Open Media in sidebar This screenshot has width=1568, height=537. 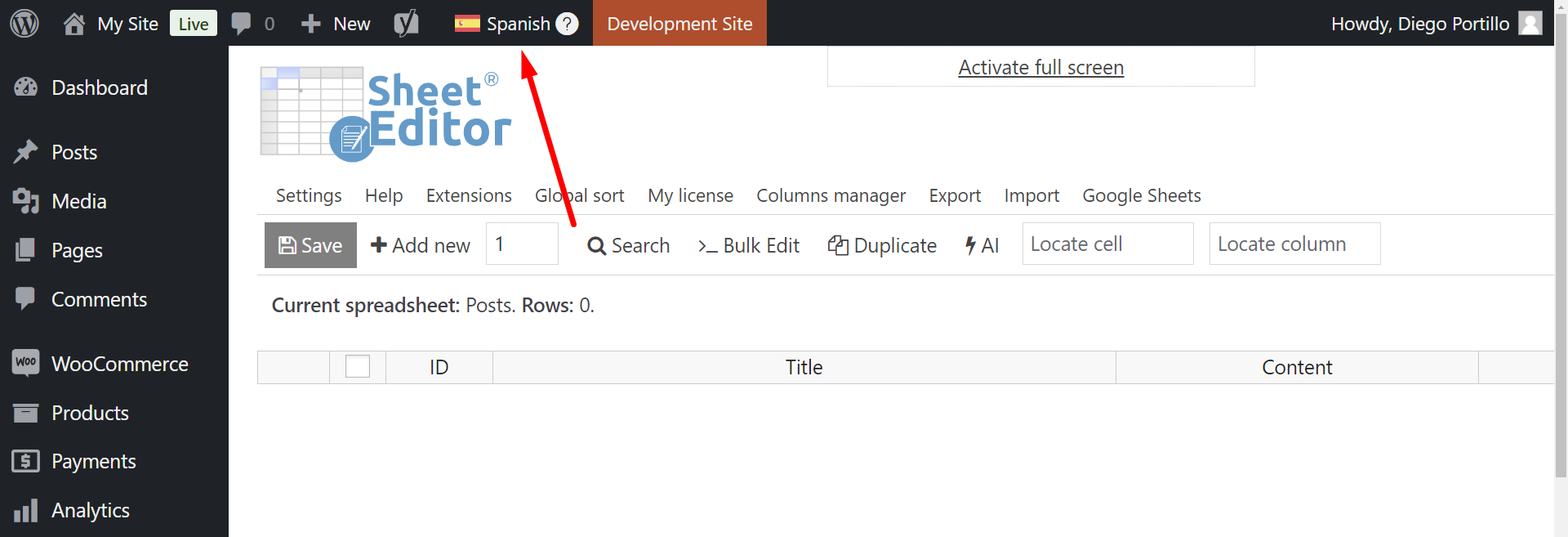tap(79, 201)
